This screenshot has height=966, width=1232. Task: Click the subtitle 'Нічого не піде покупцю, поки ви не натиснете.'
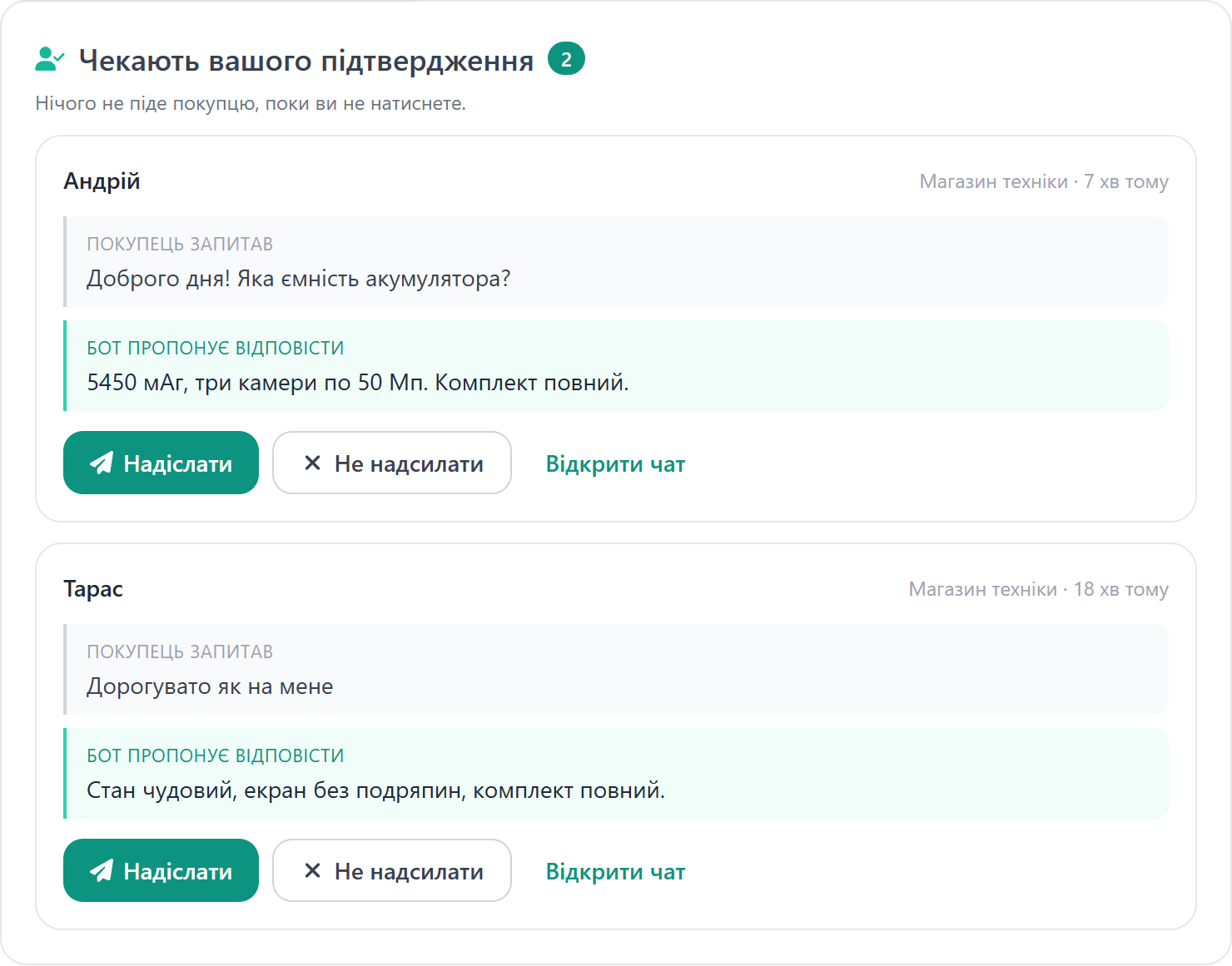pyautogui.click(x=251, y=104)
